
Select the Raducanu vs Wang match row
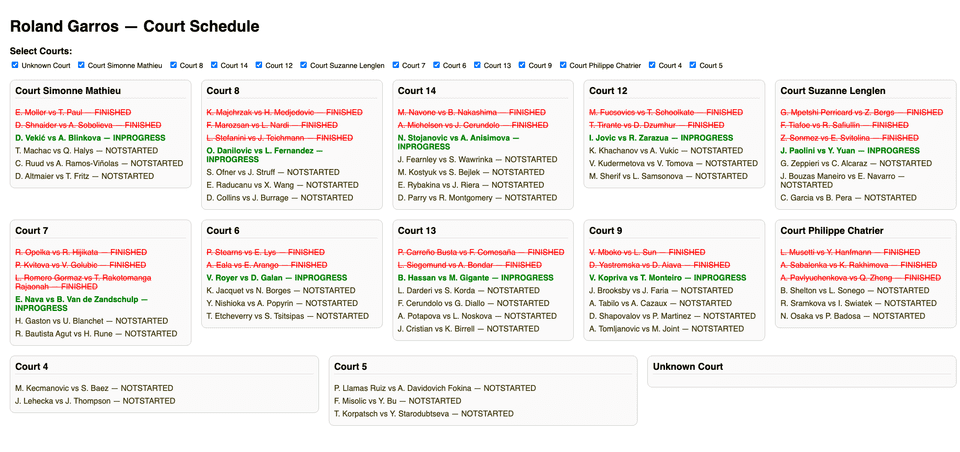coord(264,185)
